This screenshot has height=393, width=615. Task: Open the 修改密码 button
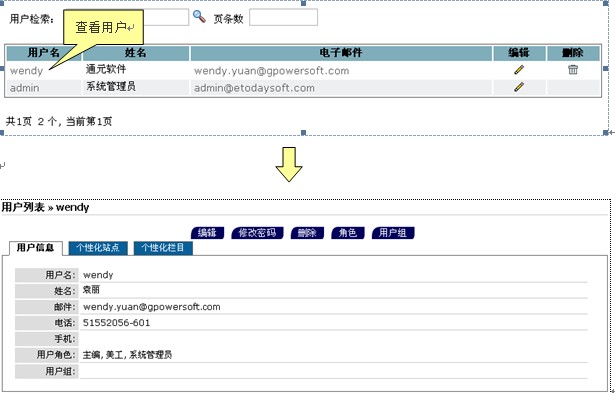(257, 233)
